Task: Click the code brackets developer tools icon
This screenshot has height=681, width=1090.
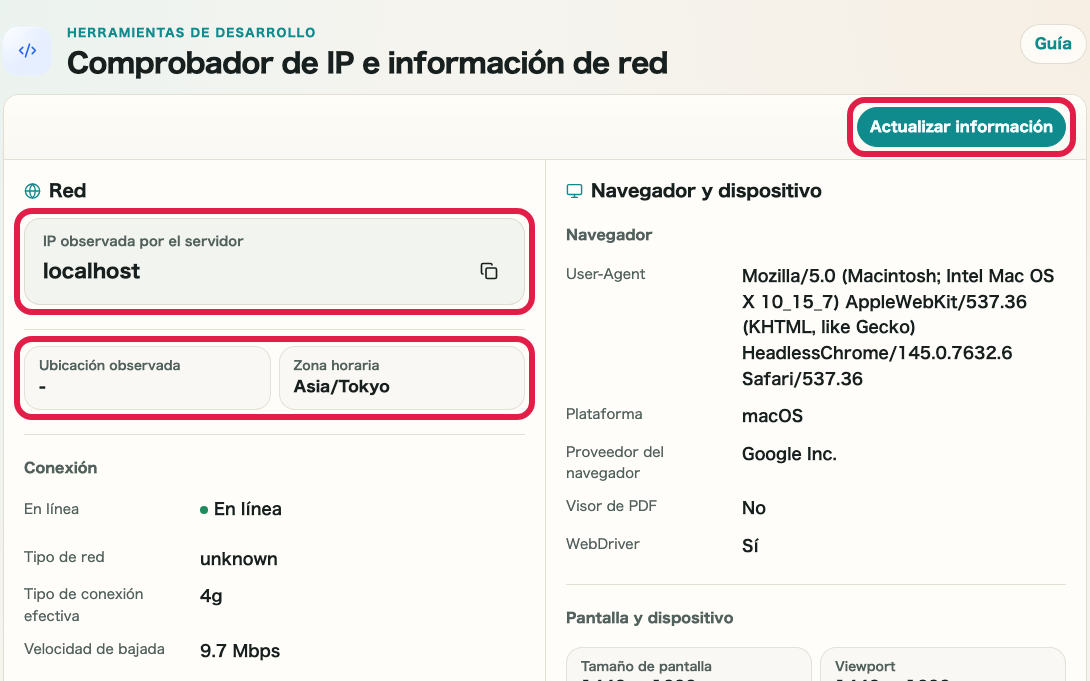Action: [27, 51]
